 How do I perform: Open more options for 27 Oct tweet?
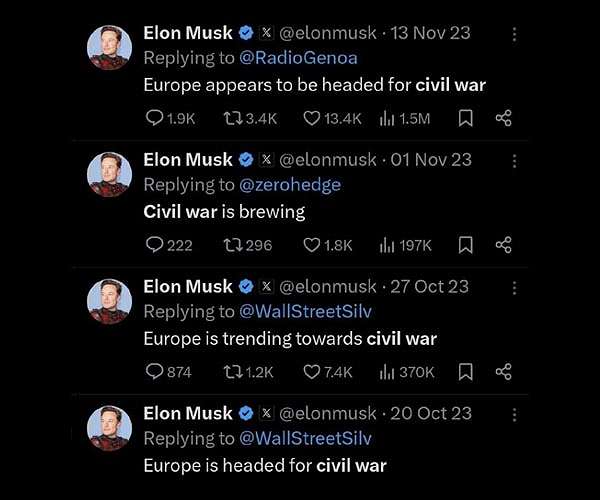pyautogui.click(x=514, y=288)
